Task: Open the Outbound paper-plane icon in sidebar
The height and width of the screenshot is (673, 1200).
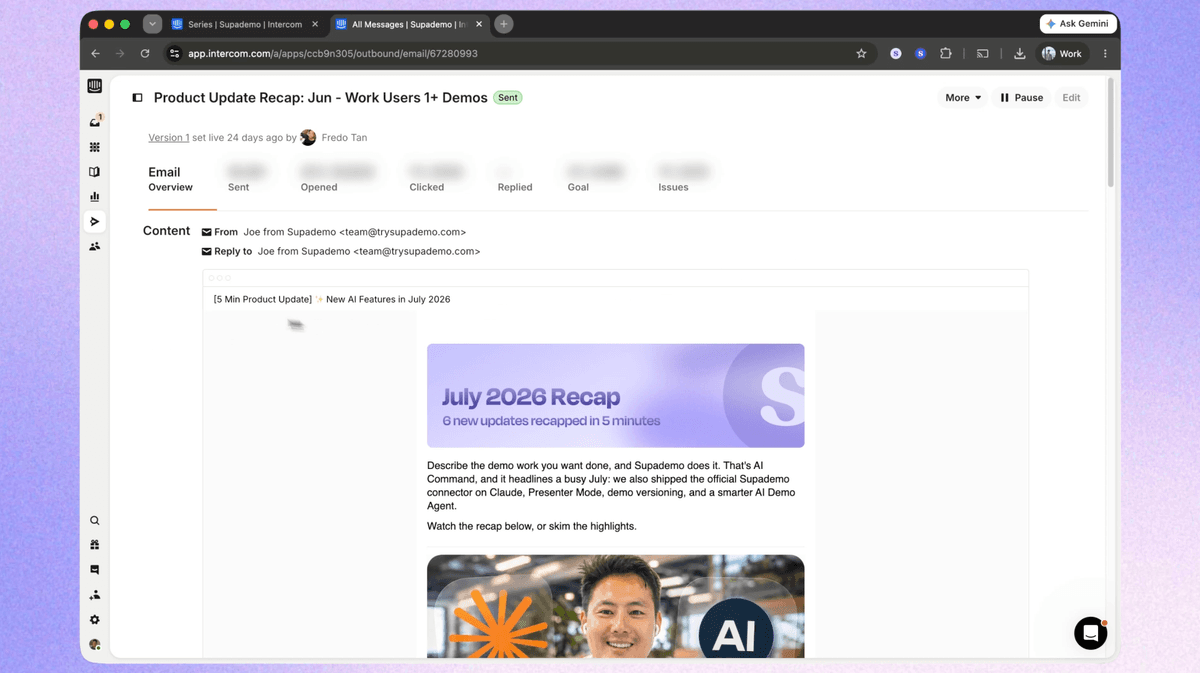Action: click(95, 222)
